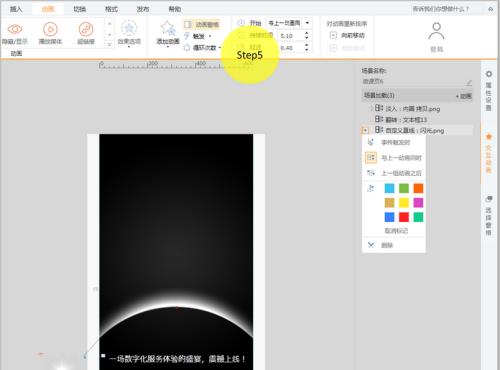The image size is (500, 370).
Task: Switch to the 发布 ribbon tab
Action: [143, 9]
